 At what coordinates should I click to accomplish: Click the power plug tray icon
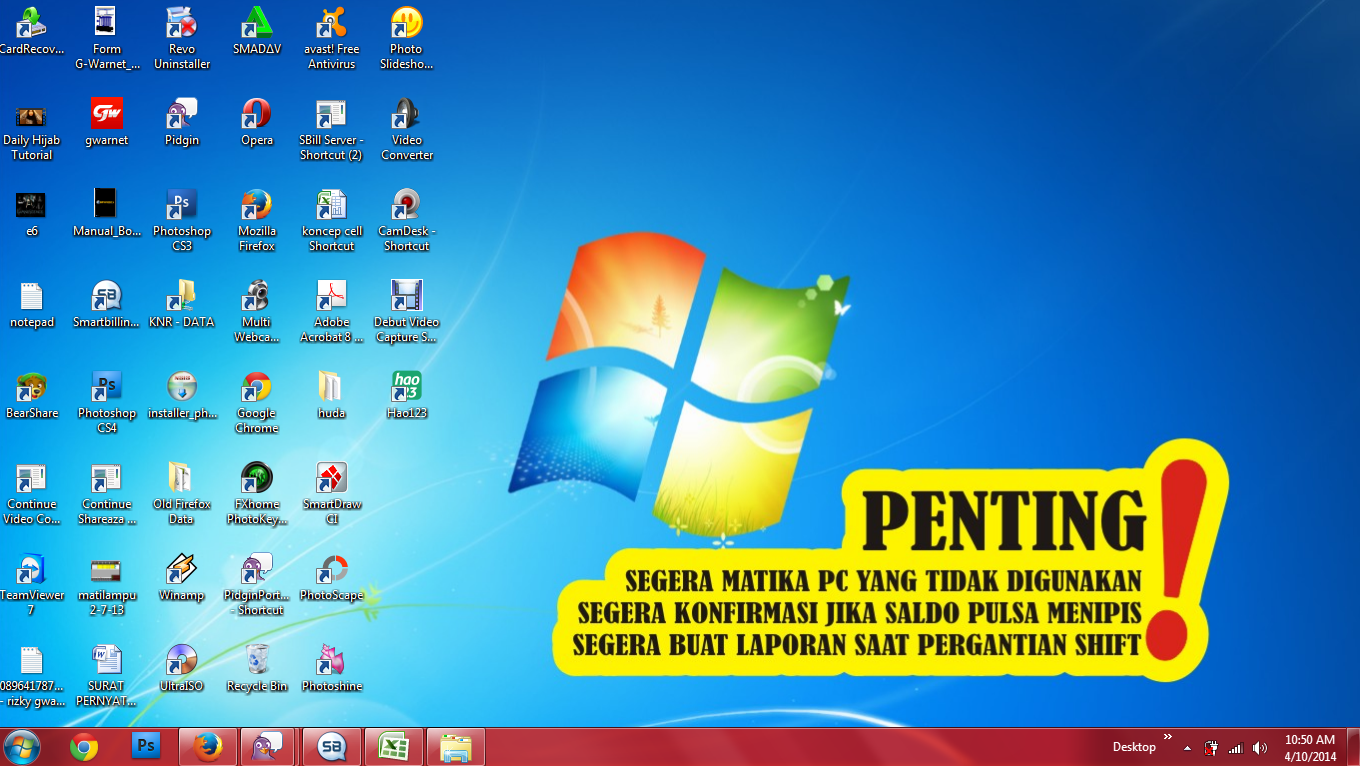coord(1211,748)
